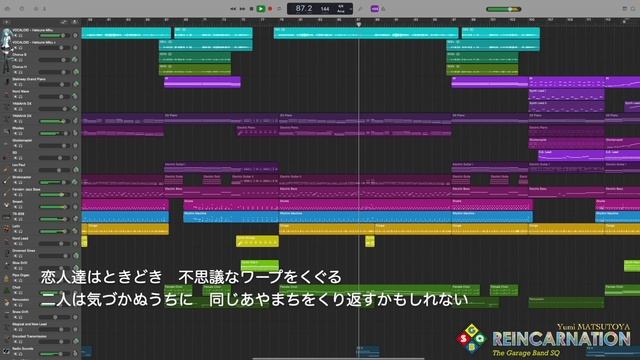Select the Nord Lead track name
Image resolution: width=640 pixels, height=360 pixels.
pyautogui.click(x=20, y=238)
